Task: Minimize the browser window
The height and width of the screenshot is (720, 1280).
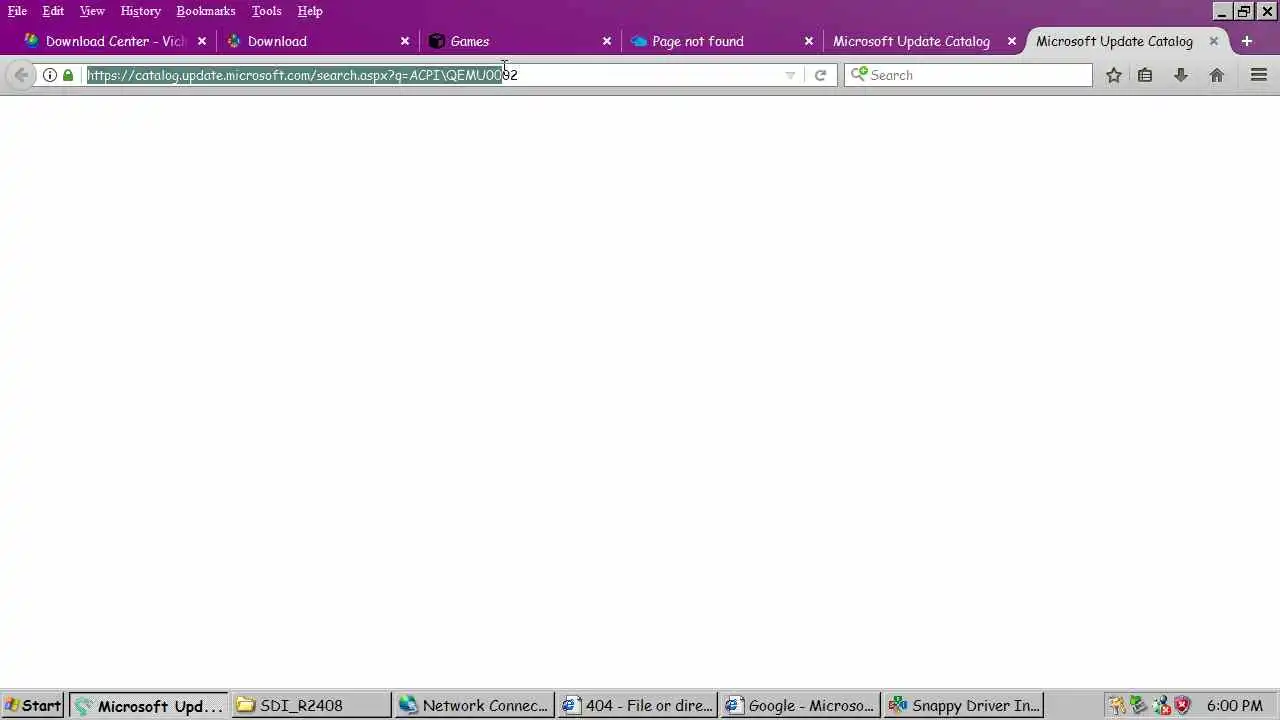Action: point(1222,11)
